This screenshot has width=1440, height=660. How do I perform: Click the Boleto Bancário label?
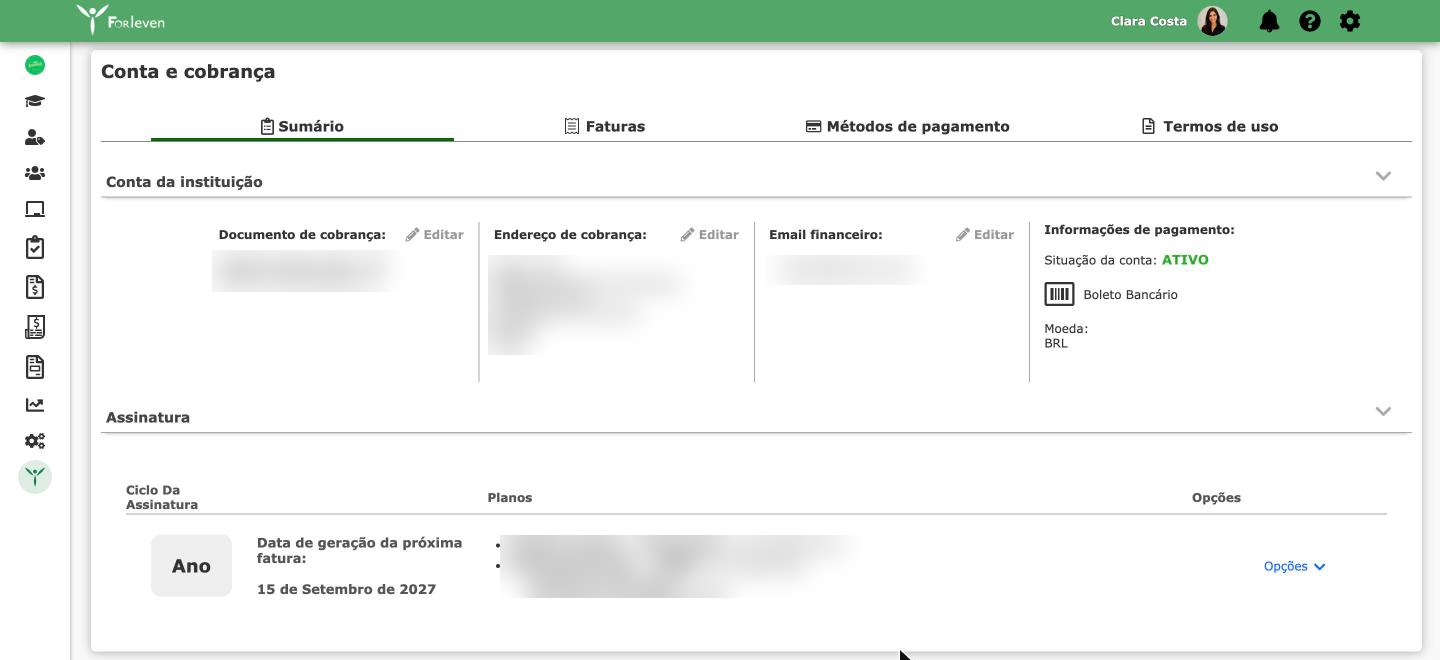(x=1130, y=295)
